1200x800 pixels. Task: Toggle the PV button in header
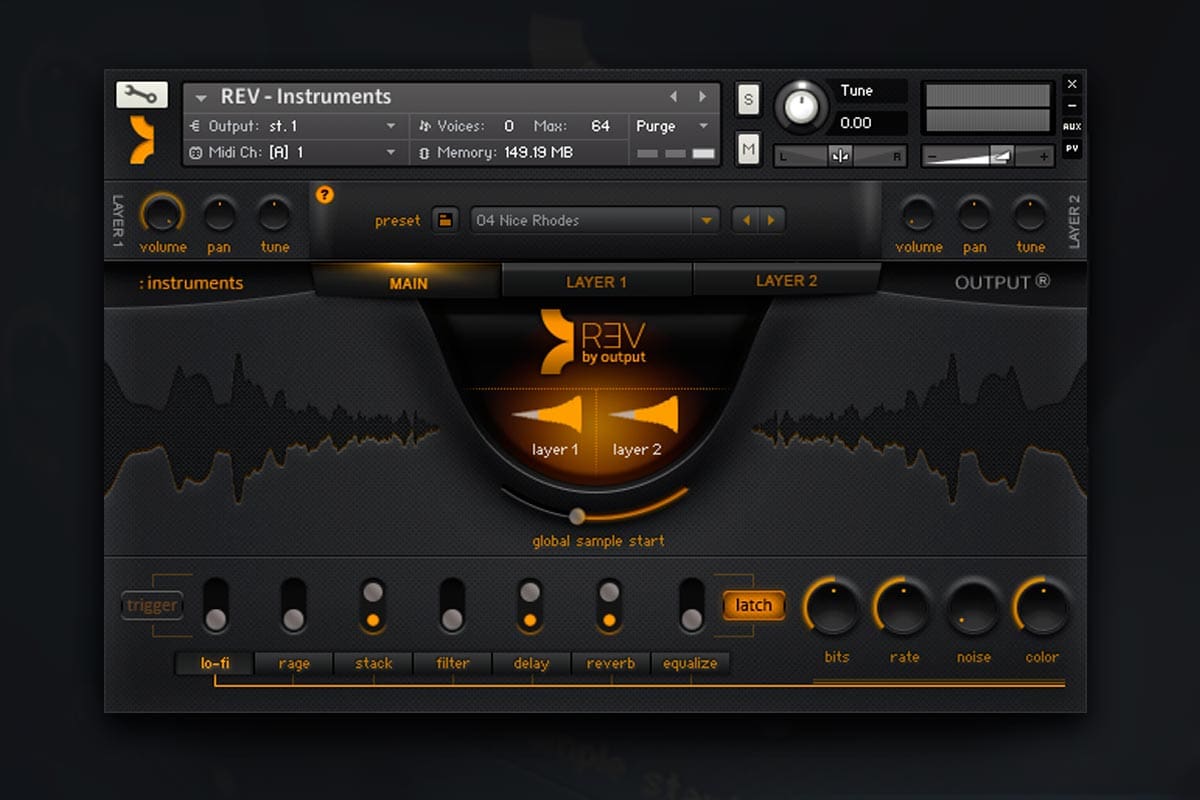point(1072,149)
